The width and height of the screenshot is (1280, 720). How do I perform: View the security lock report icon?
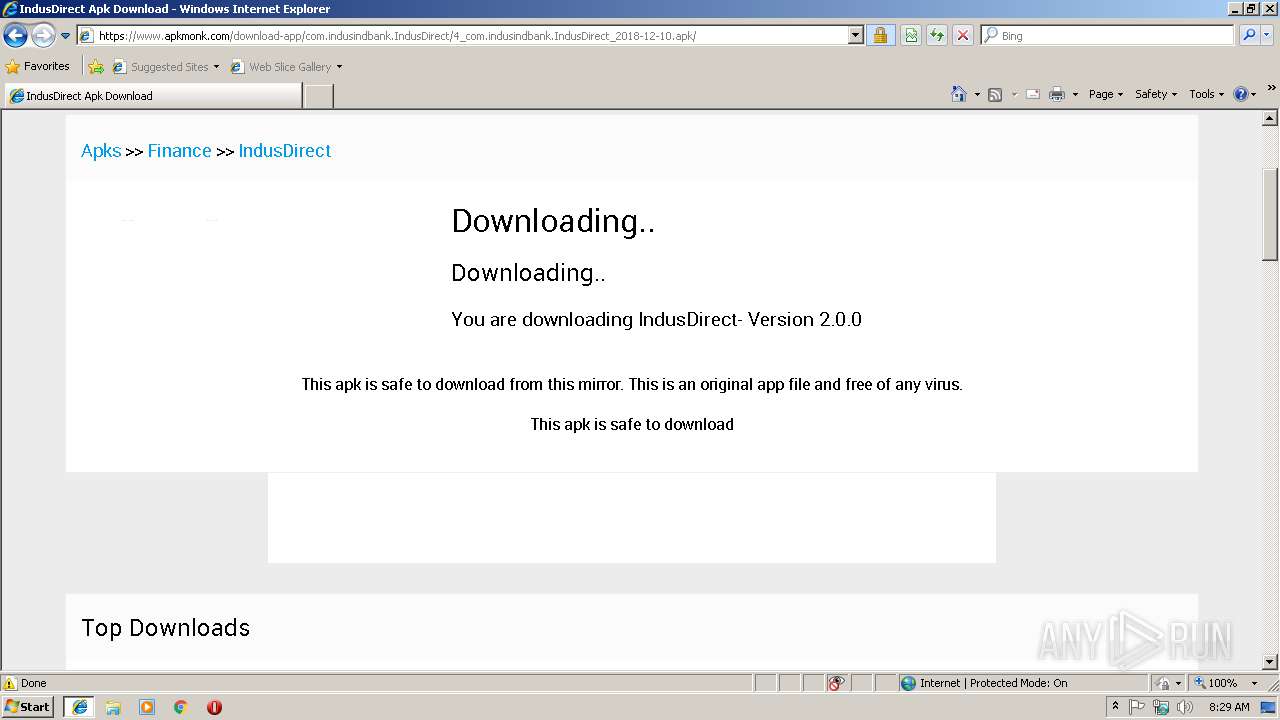[880, 35]
